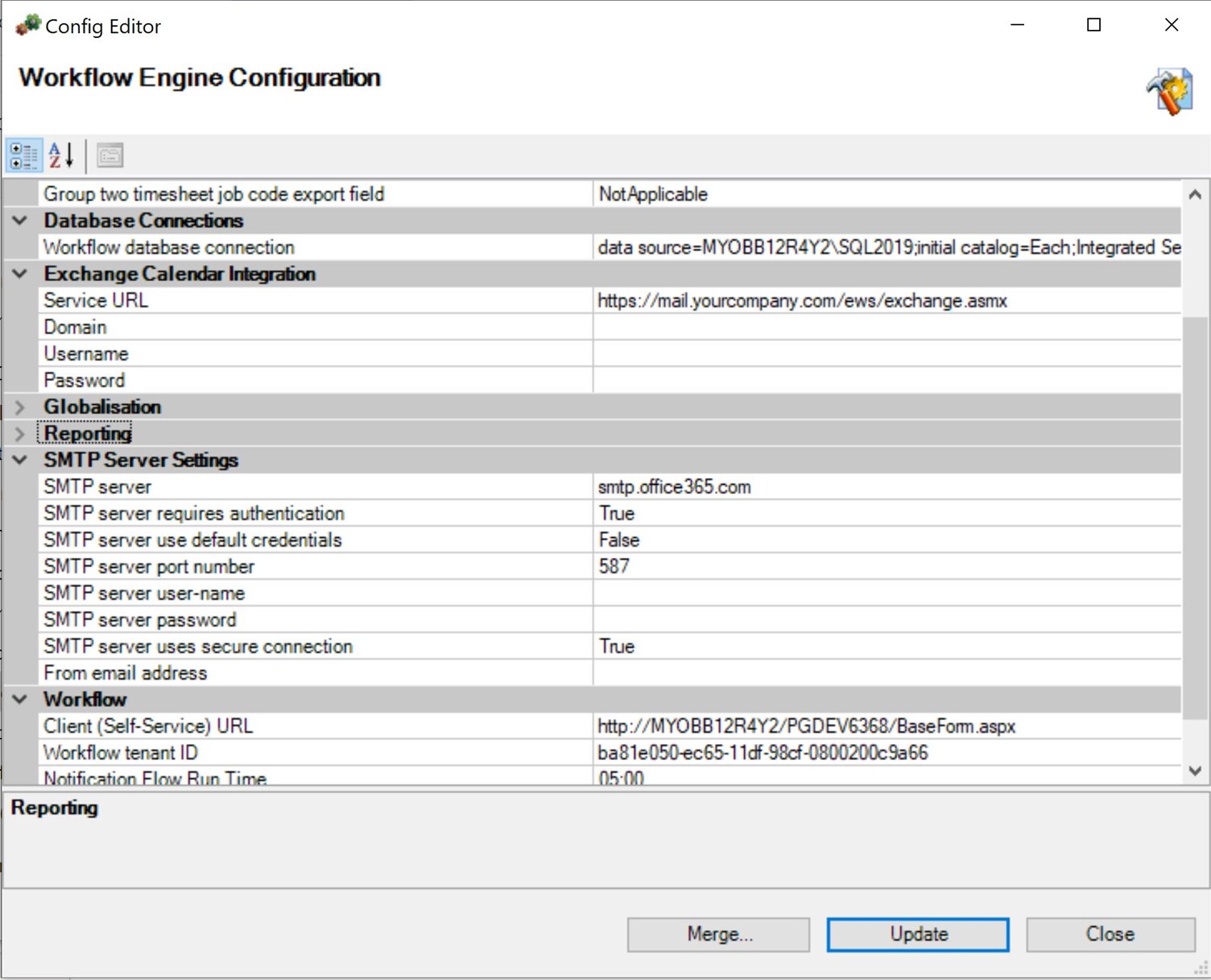This screenshot has height=980, width=1211.
Task: Collapse the Workflow section
Action: point(20,700)
